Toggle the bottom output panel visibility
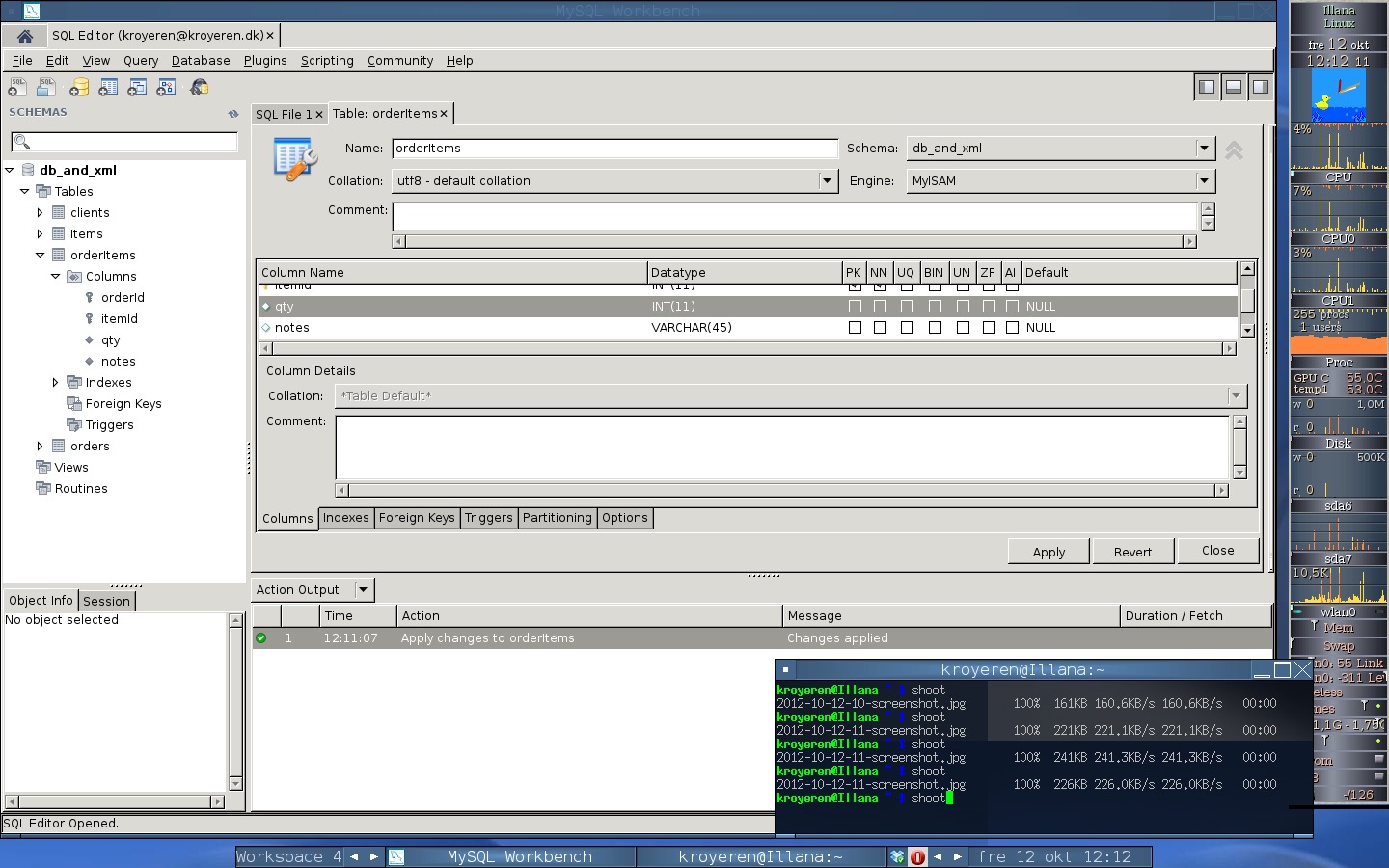Viewport: 1389px width, 868px height. pyautogui.click(x=1233, y=87)
